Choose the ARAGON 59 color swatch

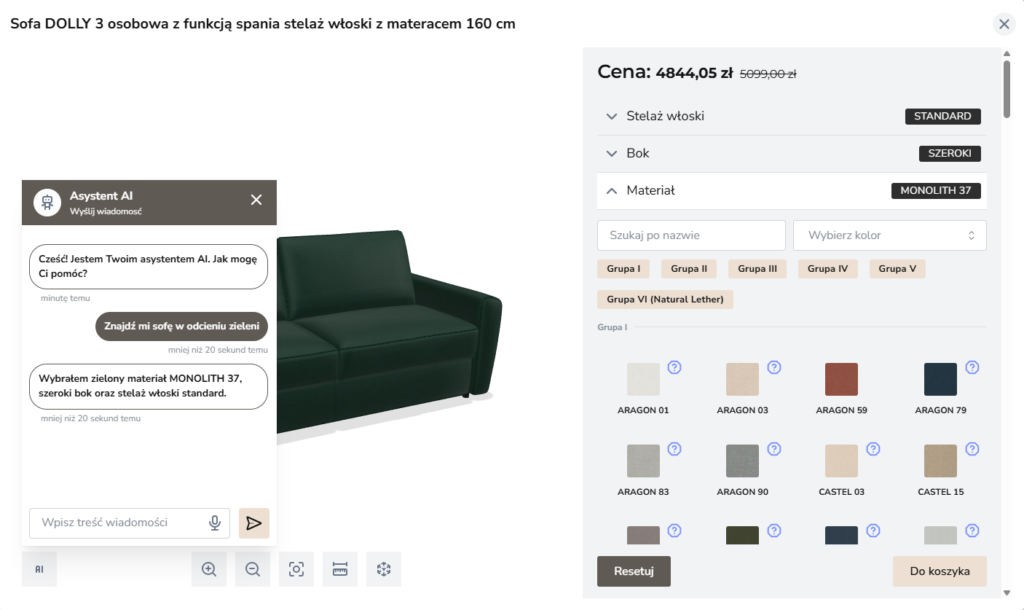841,380
